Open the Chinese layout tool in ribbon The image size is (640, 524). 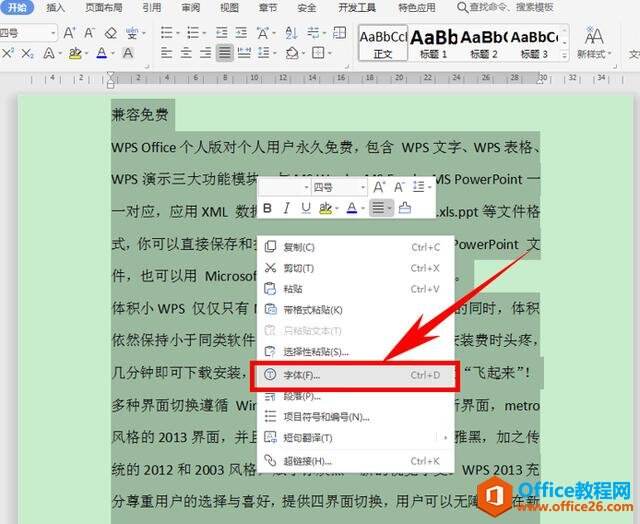(x=263, y=33)
